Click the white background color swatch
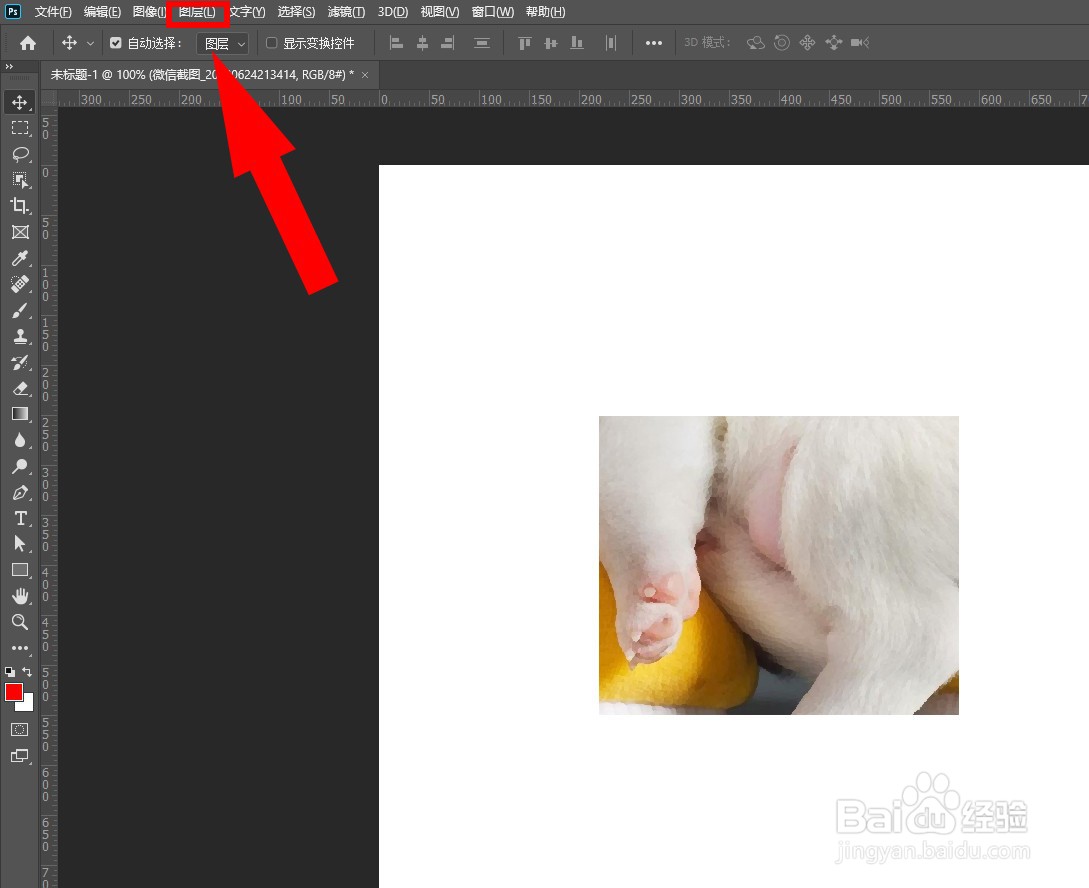Screen dimensions: 1089x888 click(28, 706)
